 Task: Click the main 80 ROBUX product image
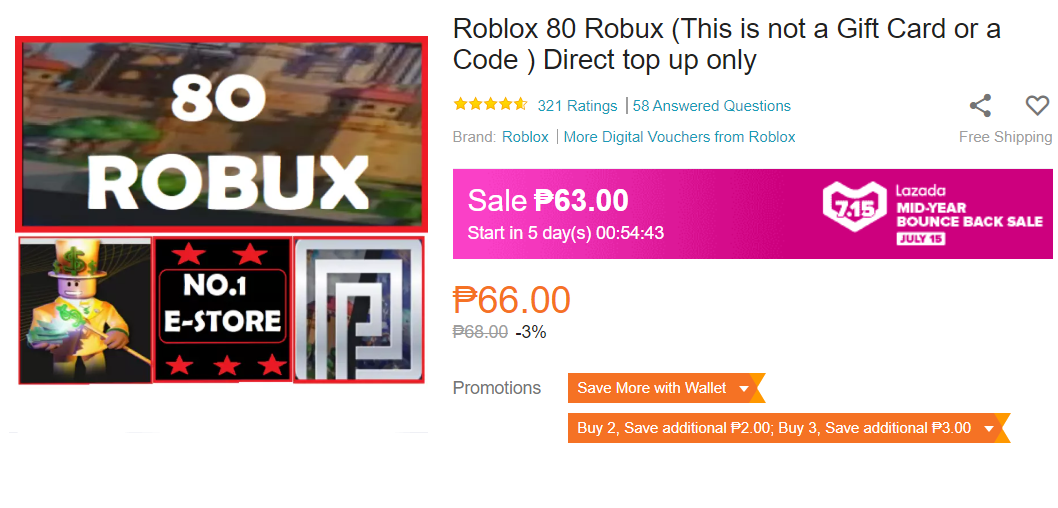pos(221,134)
